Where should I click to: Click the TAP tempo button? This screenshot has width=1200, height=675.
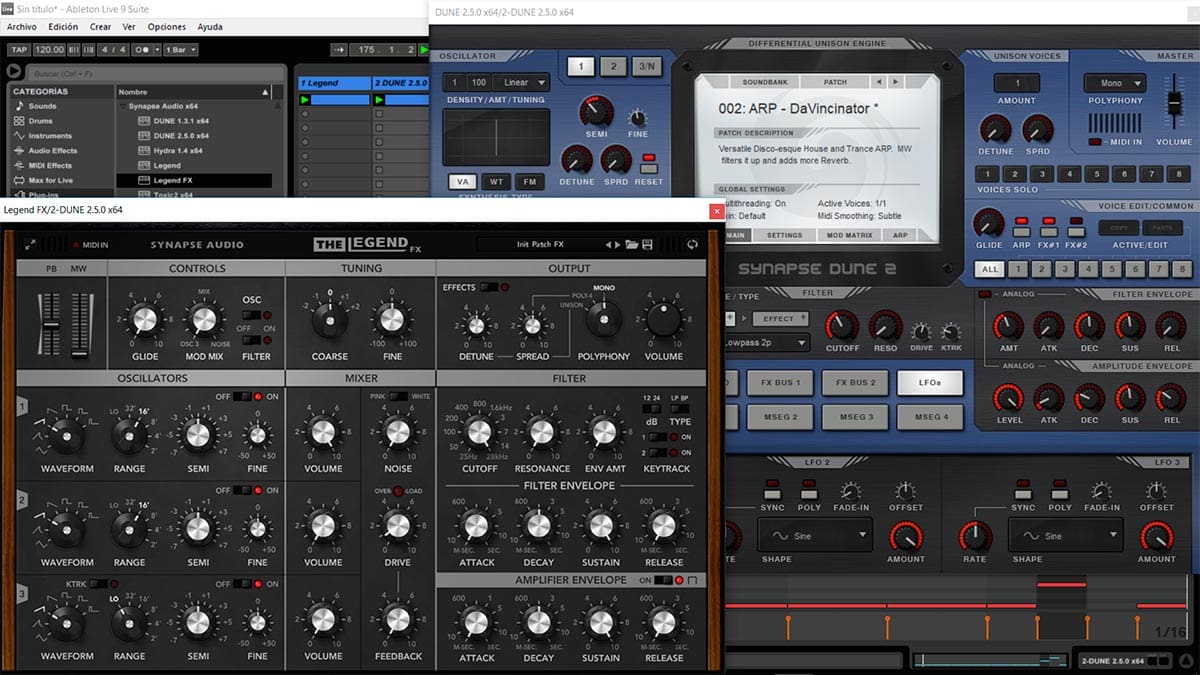[18, 50]
